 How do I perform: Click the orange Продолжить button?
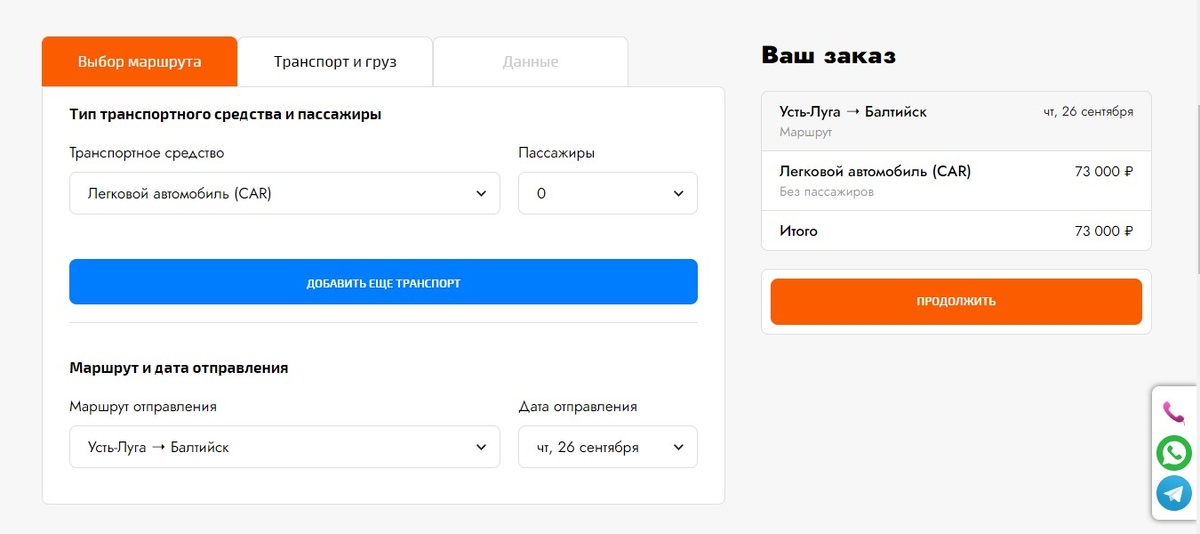[x=955, y=301]
